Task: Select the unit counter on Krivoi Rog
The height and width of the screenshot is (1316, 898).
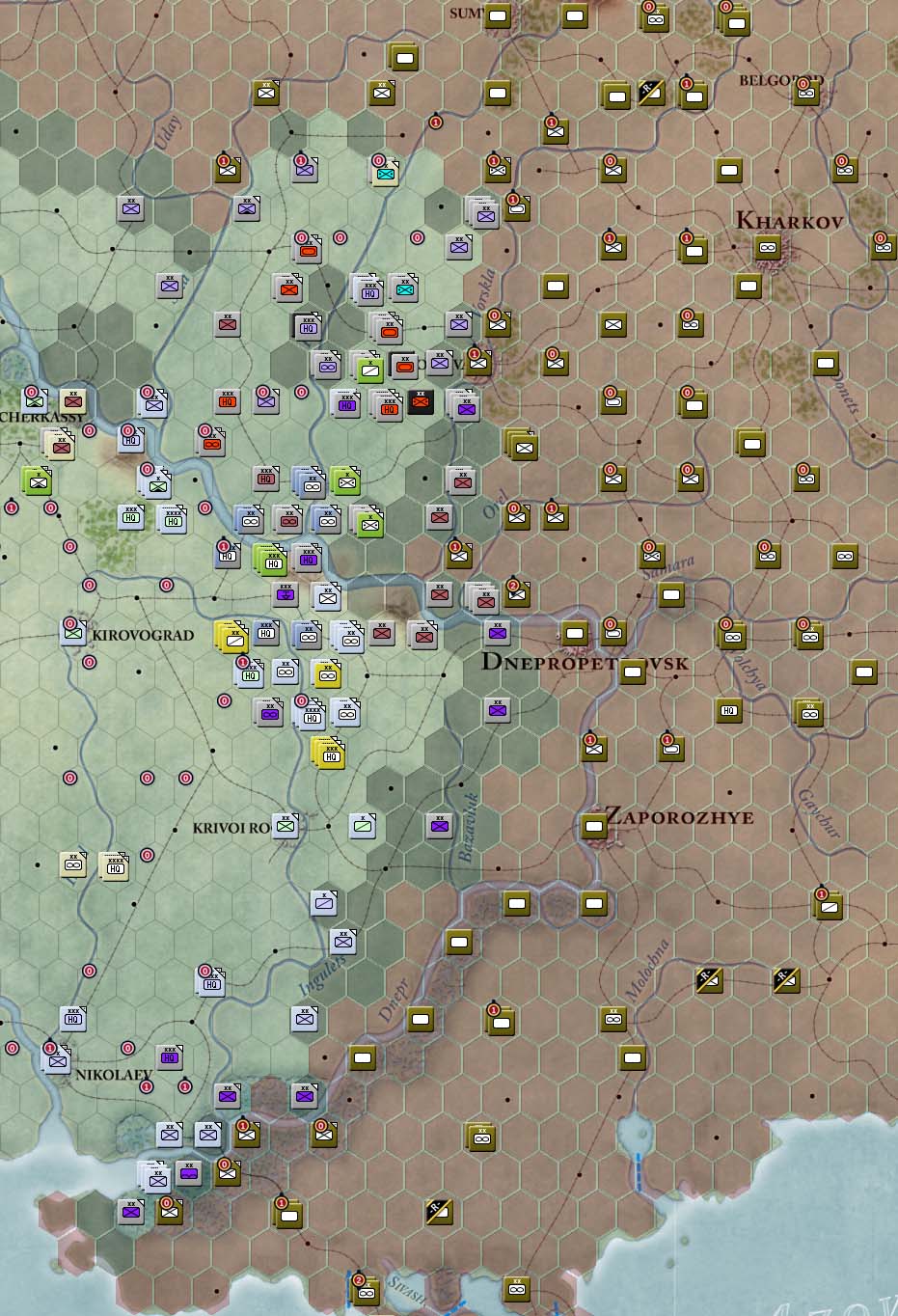Action: pyautogui.click(x=286, y=826)
